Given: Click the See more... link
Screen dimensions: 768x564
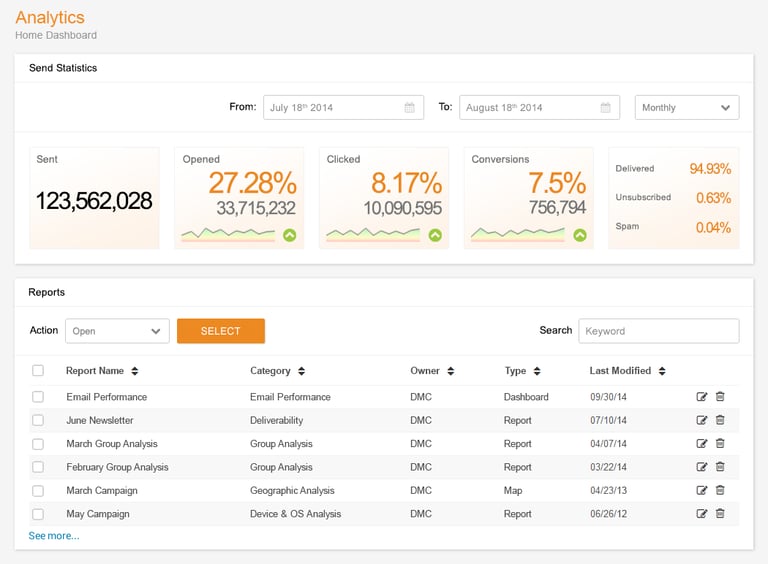Looking at the screenshot, I should pos(54,536).
